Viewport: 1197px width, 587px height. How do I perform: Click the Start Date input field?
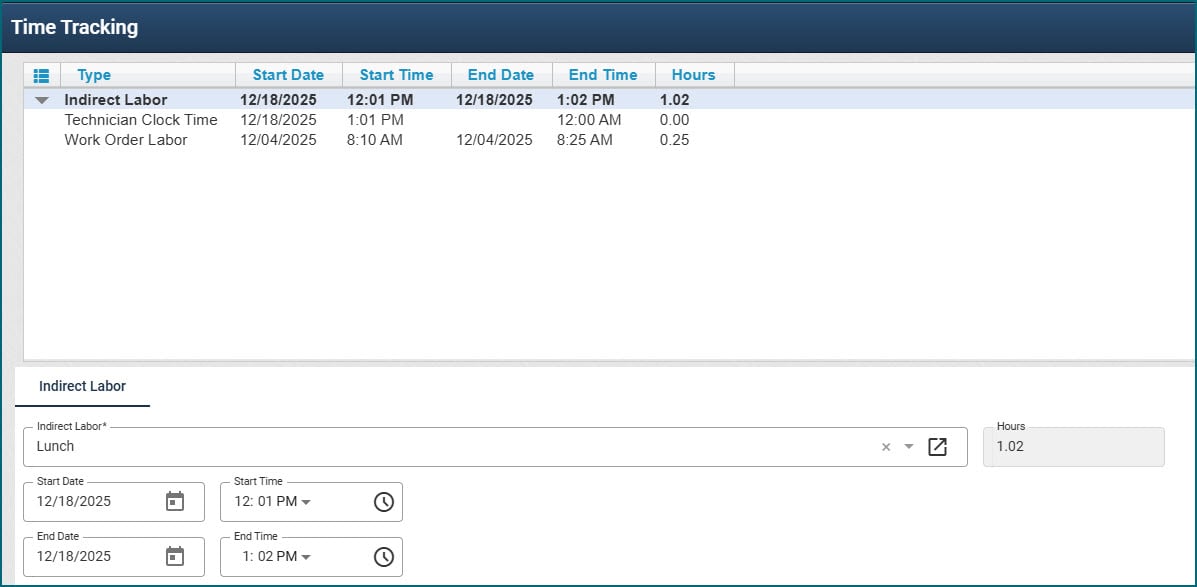tap(95, 502)
